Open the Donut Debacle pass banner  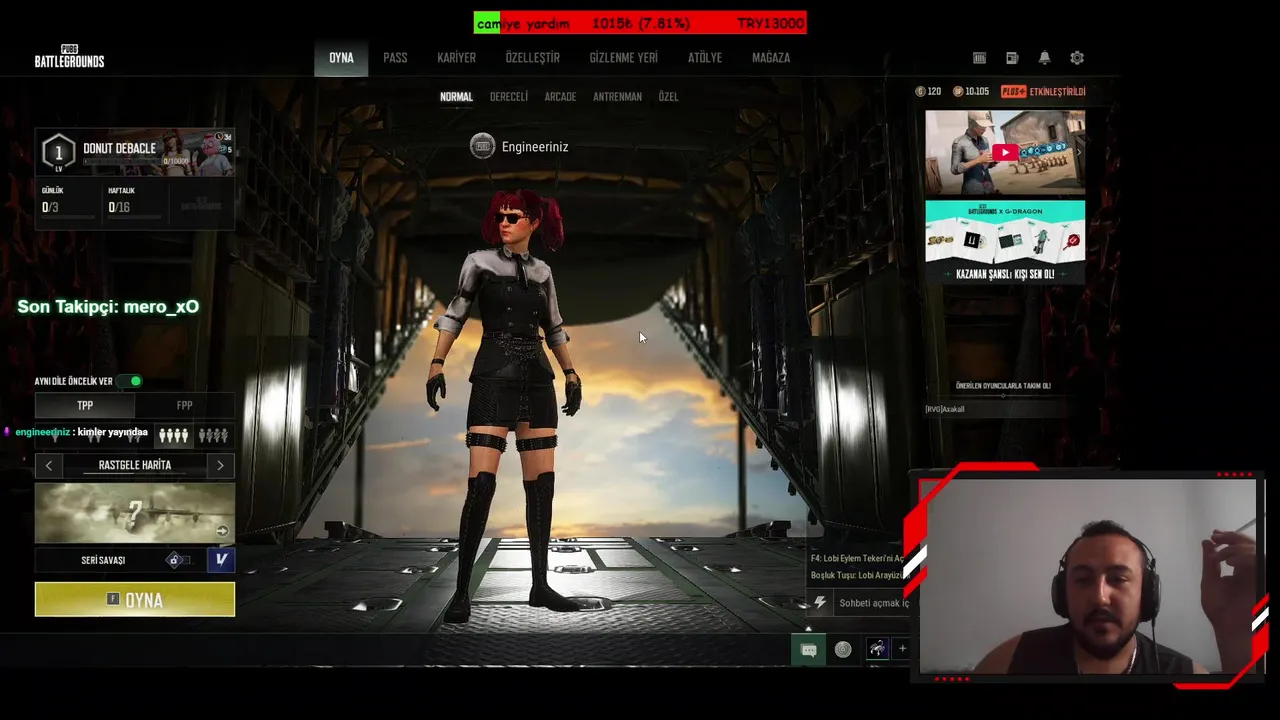point(135,152)
